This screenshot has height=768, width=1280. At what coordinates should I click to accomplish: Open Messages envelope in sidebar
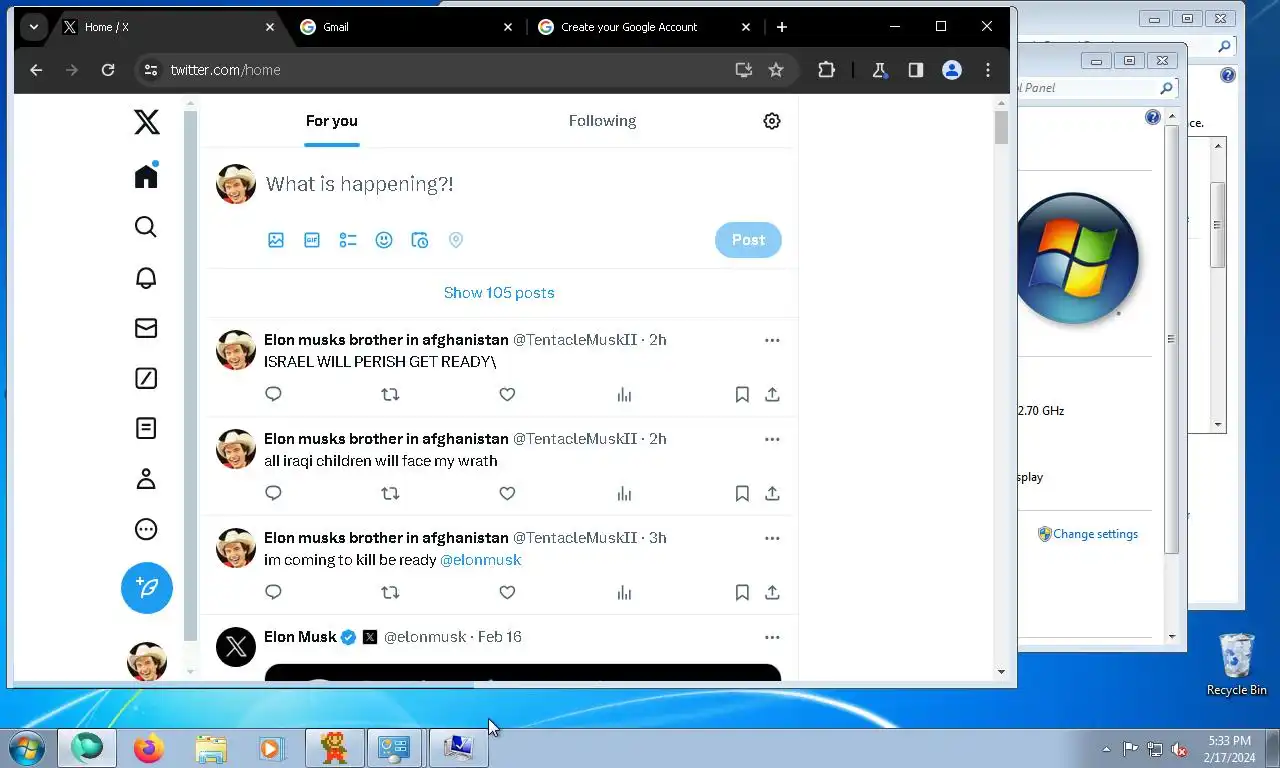tap(146, 328)
